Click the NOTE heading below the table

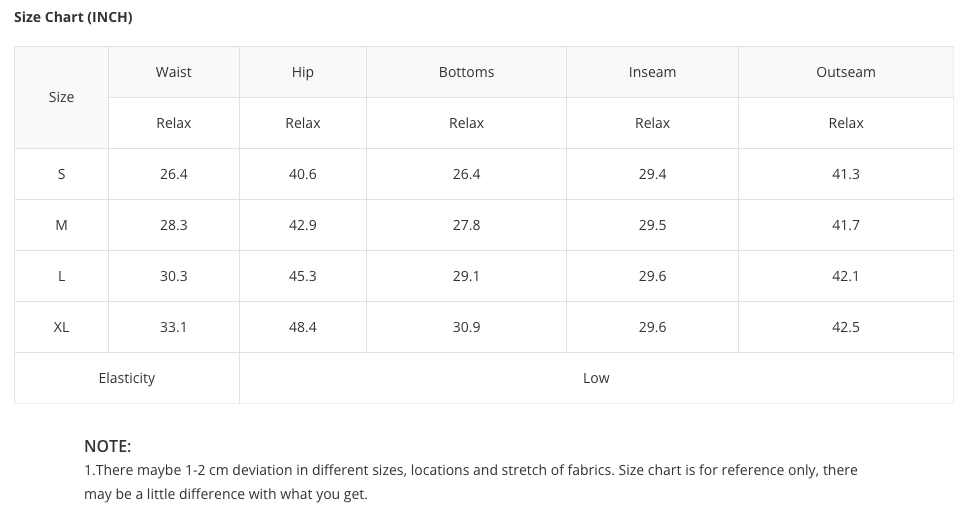coord(108,446)
